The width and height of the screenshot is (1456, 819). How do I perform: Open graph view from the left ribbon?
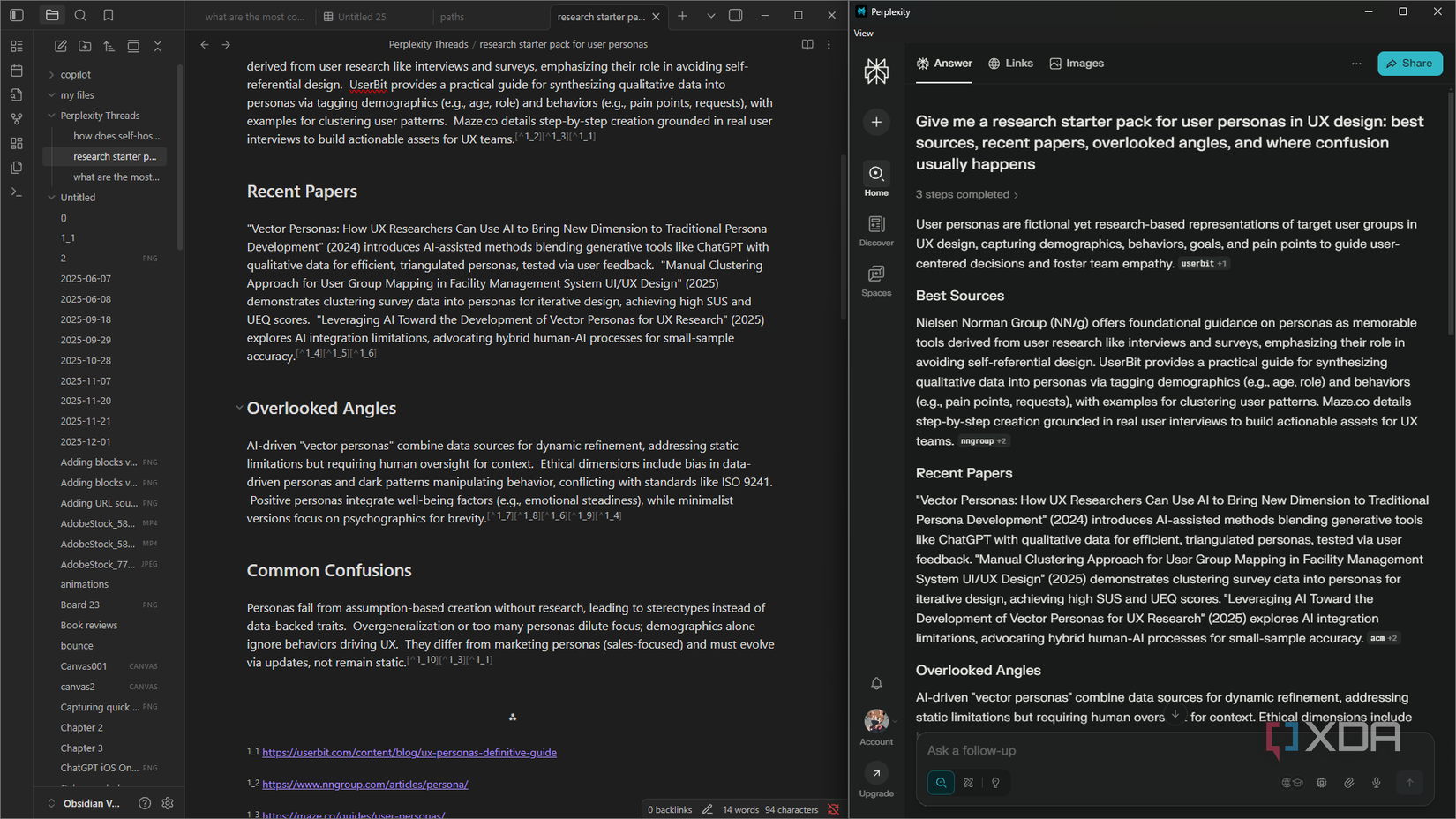[x=16, y=118]
